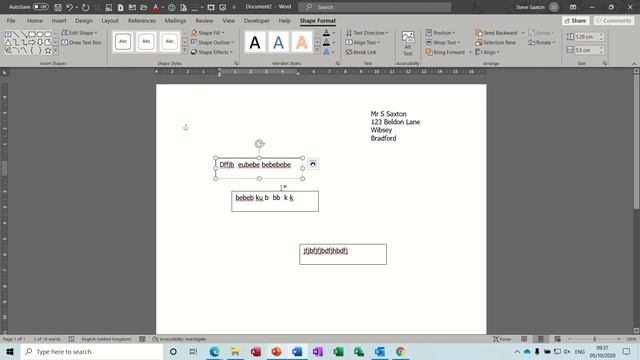Click the Redo arrow icon
640x360 pixels.
[85, 7]
